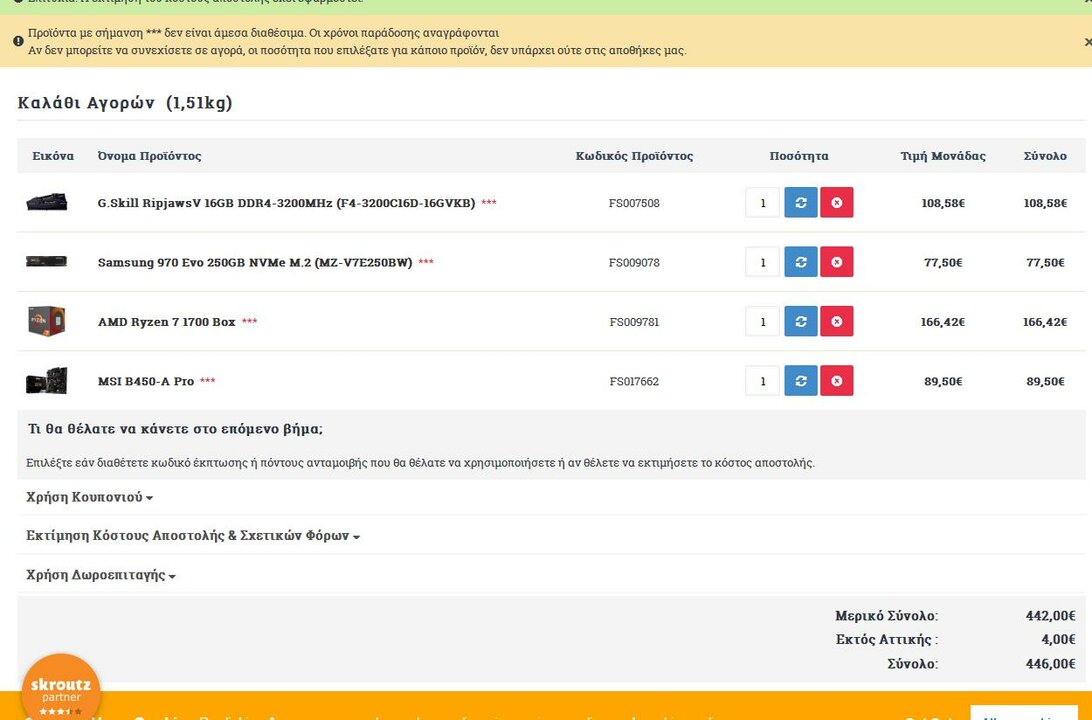Open Samsung 970 Evo 250GB product link
Image resolution: width=1092 pixels, height=720 pixels.
pos(255,263)
